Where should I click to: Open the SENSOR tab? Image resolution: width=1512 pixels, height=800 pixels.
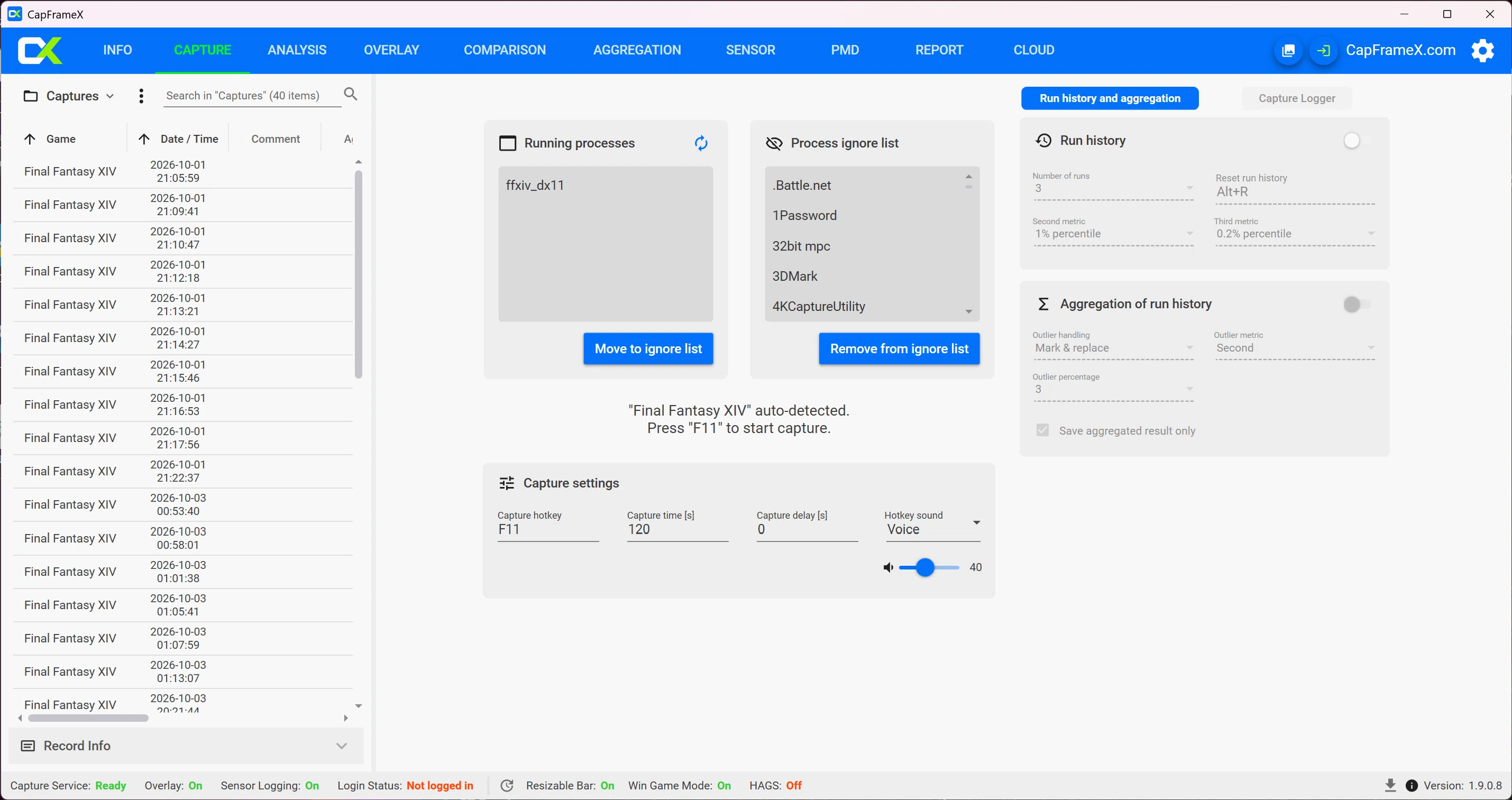point(750,50)
